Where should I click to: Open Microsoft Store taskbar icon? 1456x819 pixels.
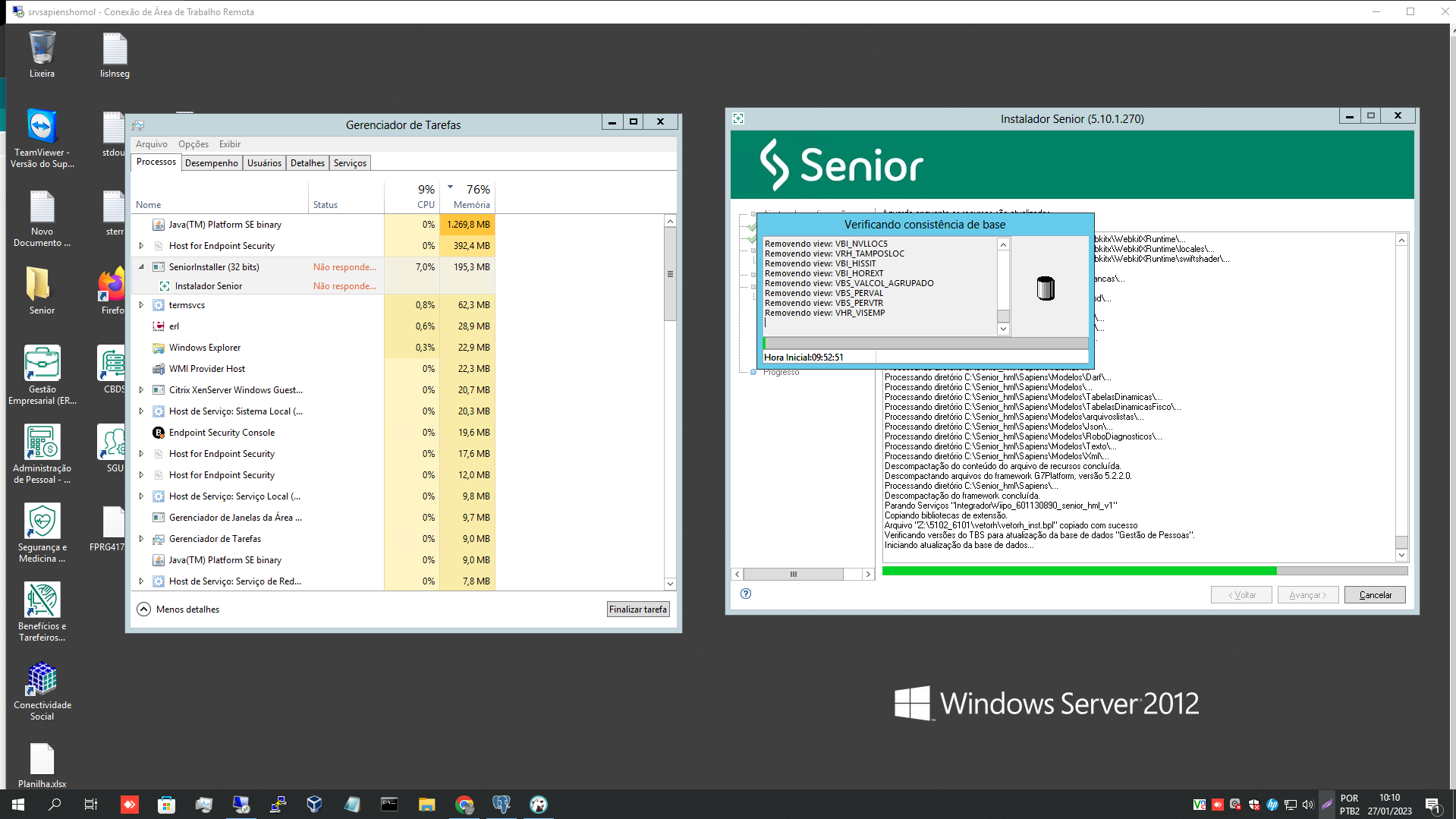[x=166, y=805]
